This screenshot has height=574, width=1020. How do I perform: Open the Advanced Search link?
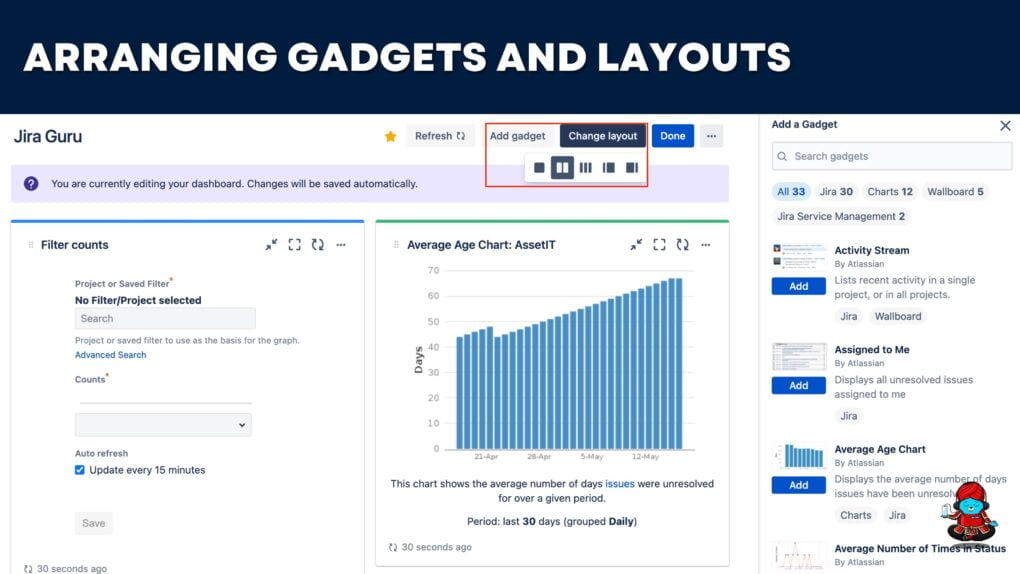(x=111, y=355)
